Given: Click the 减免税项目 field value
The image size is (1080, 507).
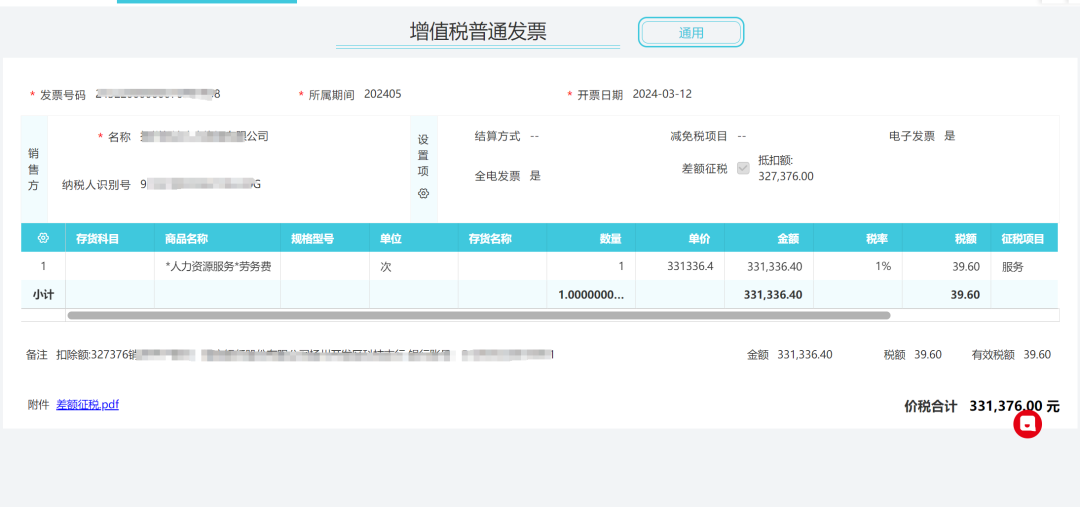Looking at the screenshot, I should click(x=742, y=136).
